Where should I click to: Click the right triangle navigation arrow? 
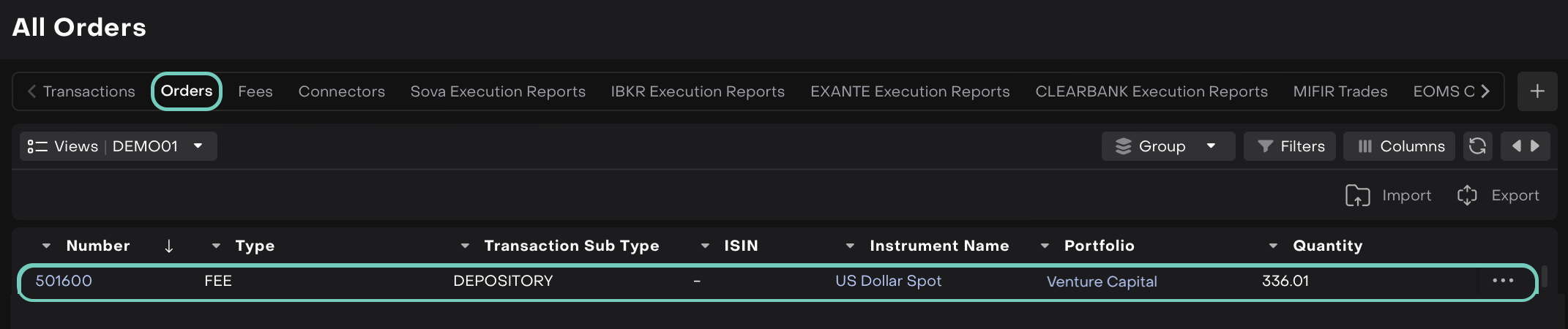pyautogui.click(x=1535, y=146)
